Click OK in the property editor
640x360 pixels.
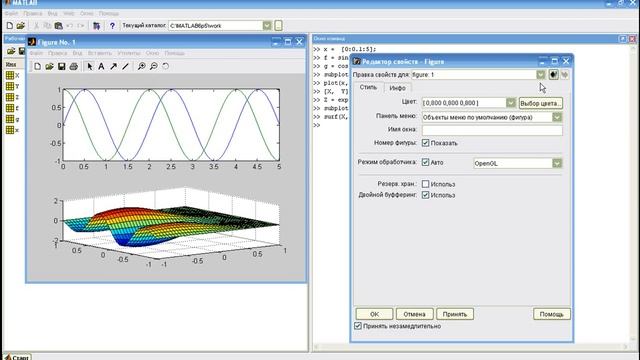click(x=374, y=314)
